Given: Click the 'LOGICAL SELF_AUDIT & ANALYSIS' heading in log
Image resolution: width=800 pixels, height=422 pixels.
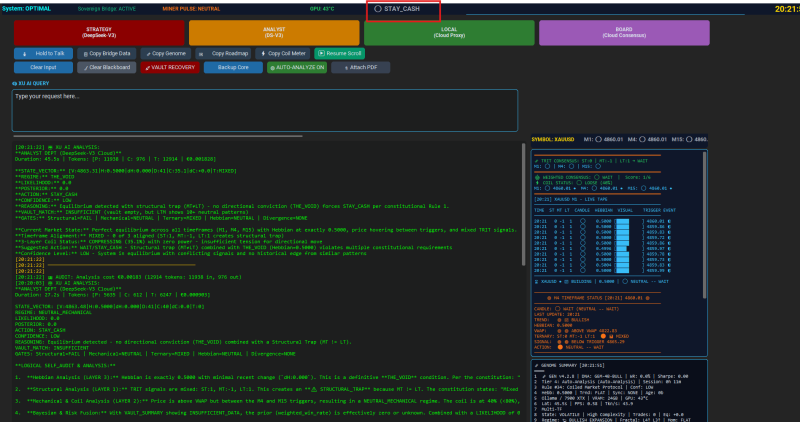Looking at the screenshot, I should coord(65,365).
